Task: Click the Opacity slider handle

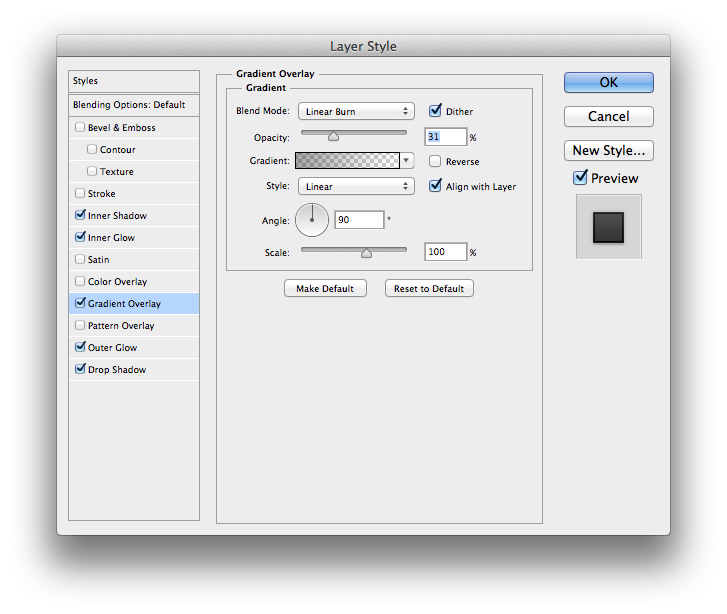Action: [x=333, y=136]
